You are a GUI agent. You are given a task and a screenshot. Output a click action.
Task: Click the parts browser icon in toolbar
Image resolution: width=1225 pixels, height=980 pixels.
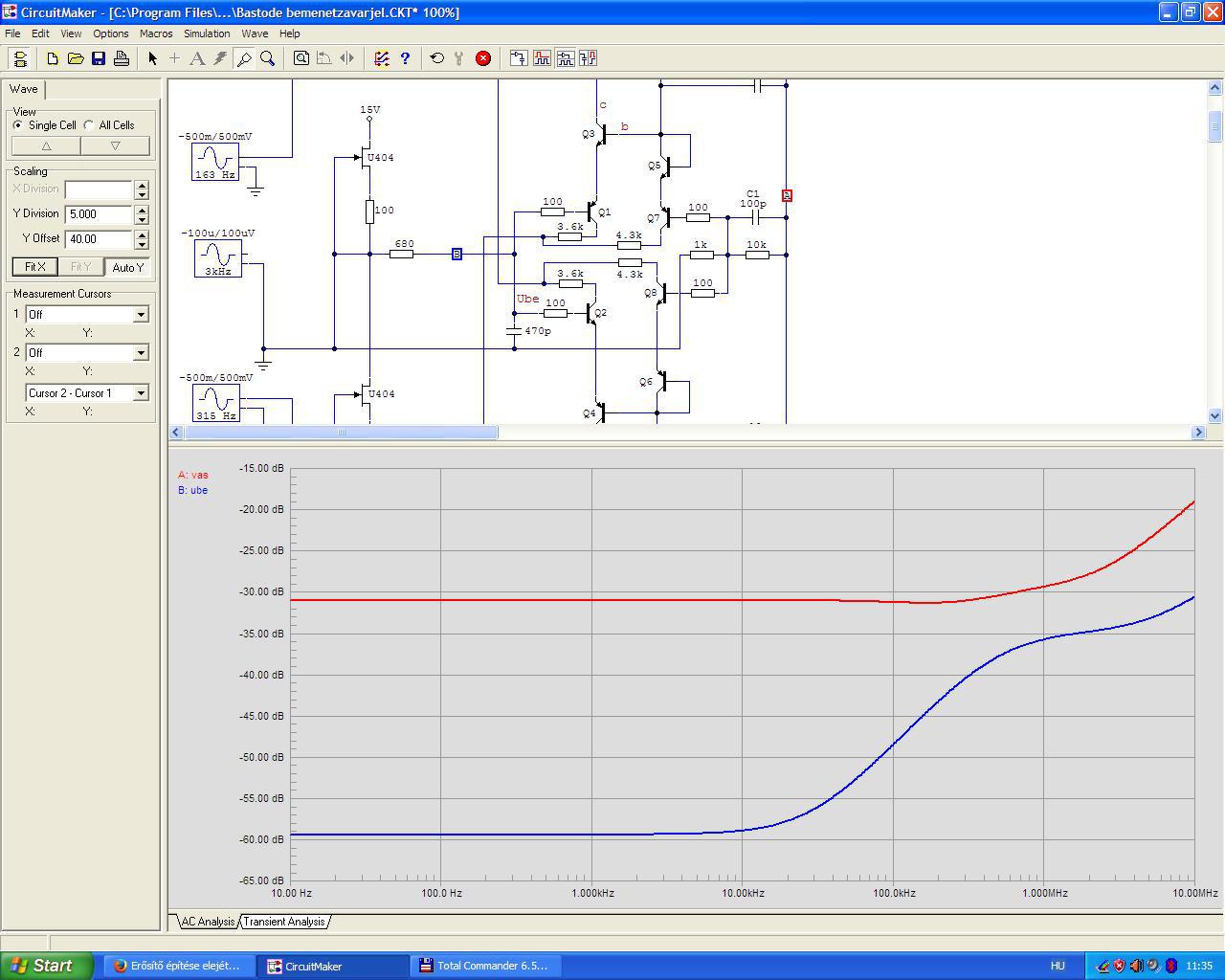pyautogui.click(x=19, y=58)
